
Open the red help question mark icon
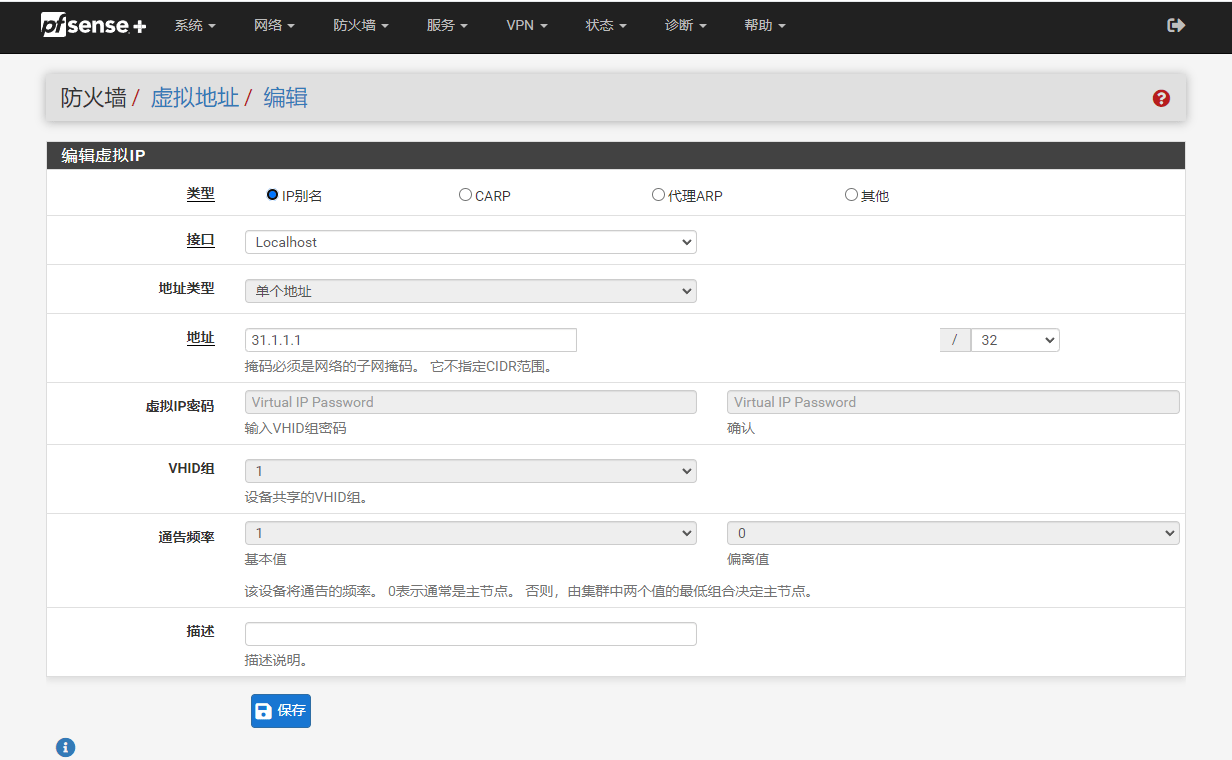(x=1161, y=98)
